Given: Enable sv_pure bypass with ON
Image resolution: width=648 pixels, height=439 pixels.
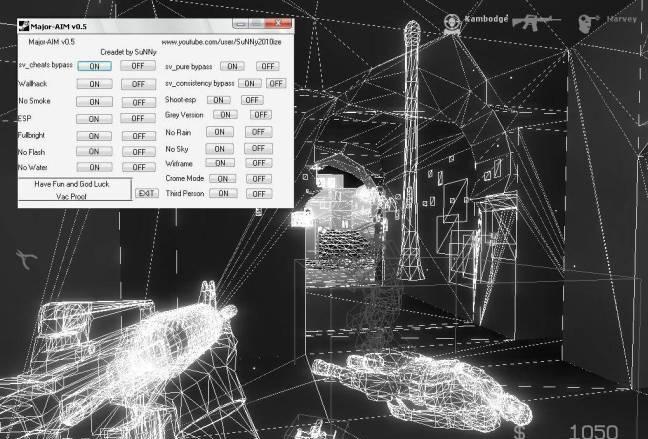Looking at the screenshot, I should [232, 66].
